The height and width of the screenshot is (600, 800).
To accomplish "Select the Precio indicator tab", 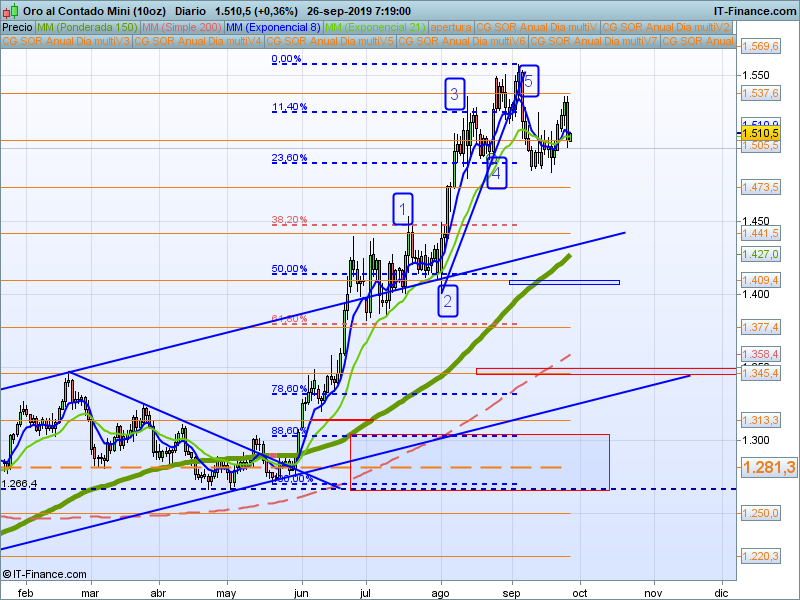I will point(17,28).
